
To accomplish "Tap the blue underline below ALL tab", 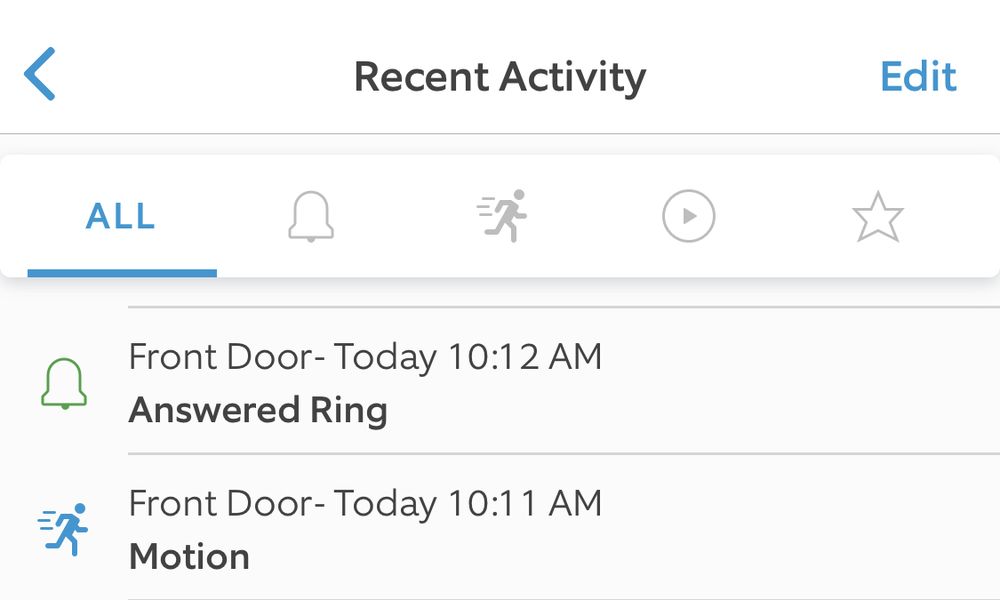I will pyautogui.click(x=122, y=273).
